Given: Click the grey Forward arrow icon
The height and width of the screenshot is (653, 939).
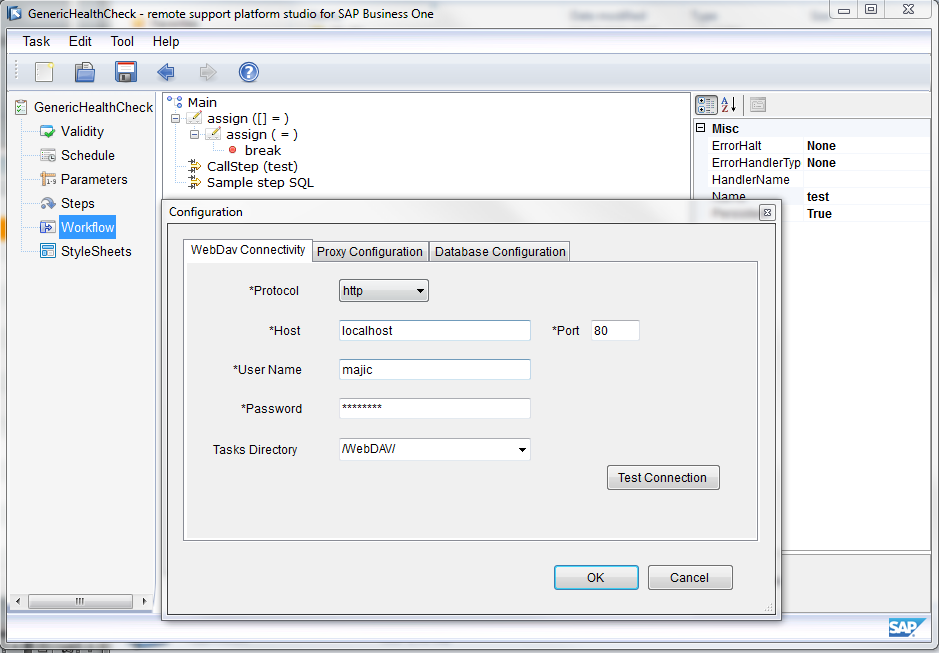Looking at the screenshot, I should click(208, 72).
